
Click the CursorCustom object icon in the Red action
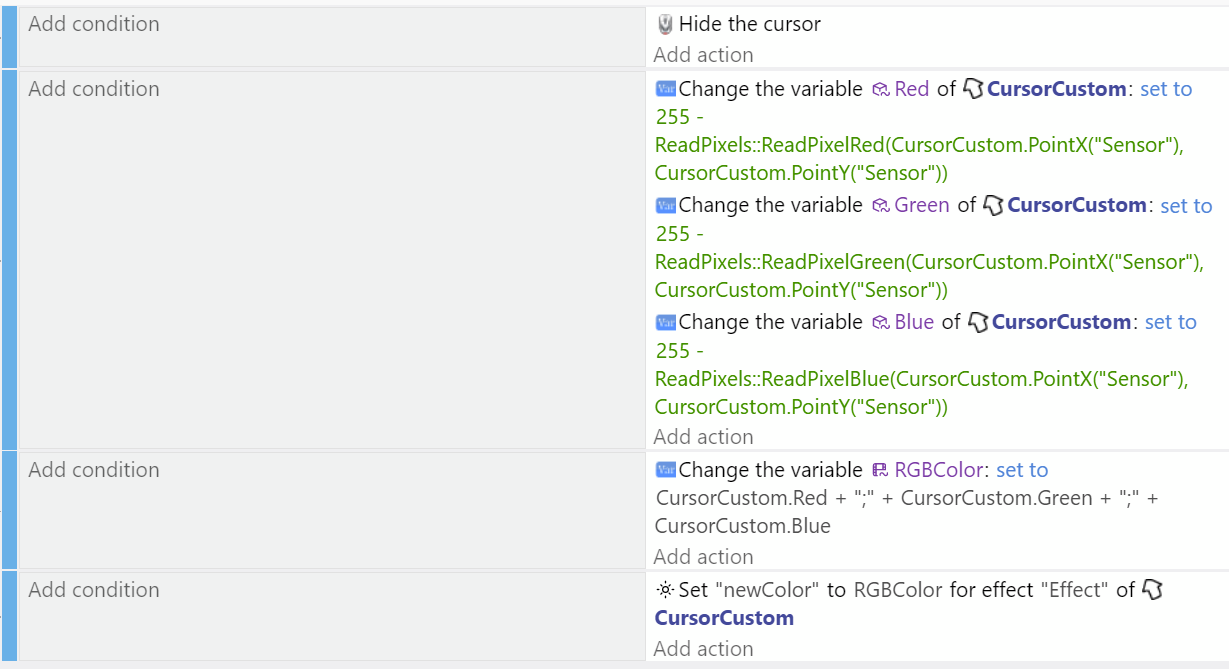(973, 89)
